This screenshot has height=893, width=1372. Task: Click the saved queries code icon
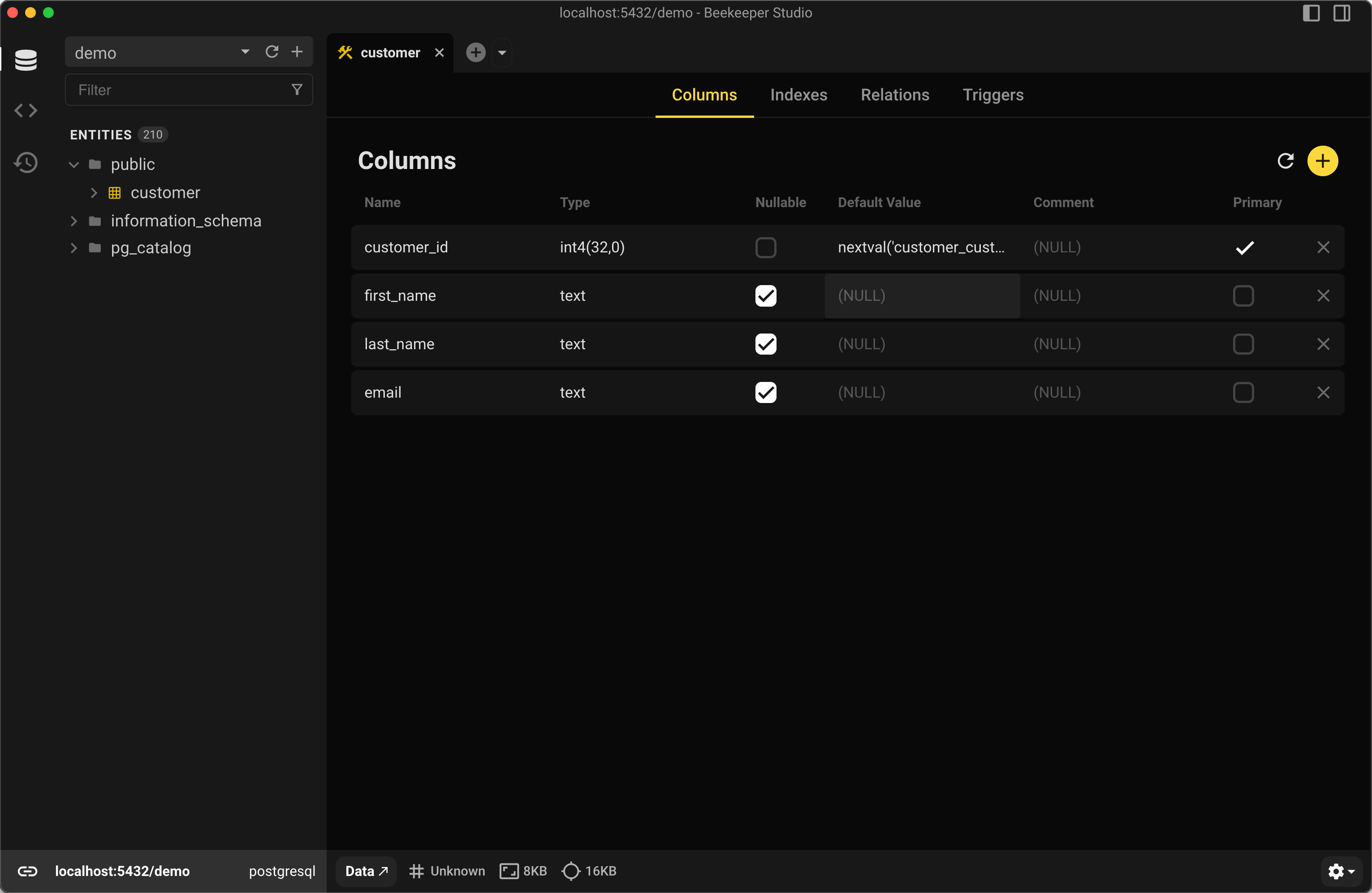[x=26, y=110]
